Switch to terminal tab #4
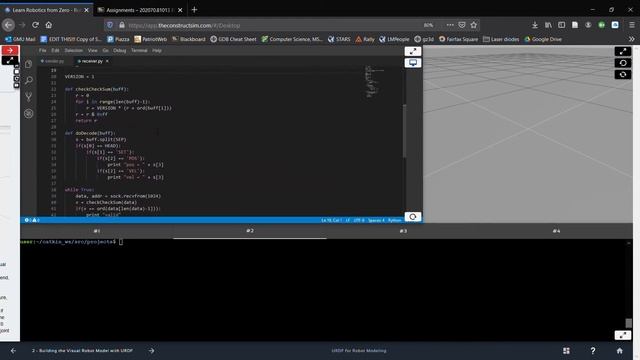The height and width of the screenshot is (360, 640). 556,231
